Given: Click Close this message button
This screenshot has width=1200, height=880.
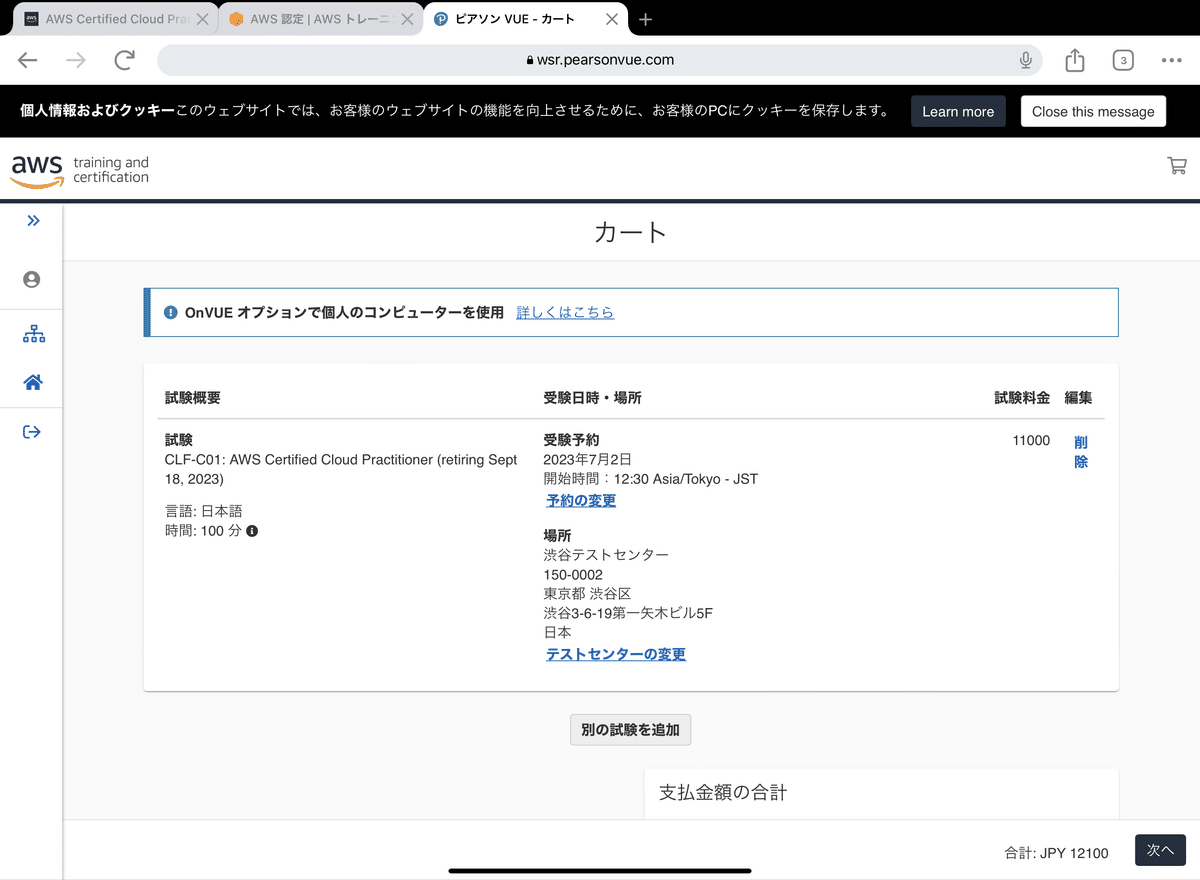Looking at the screenshot, I should tap(1093, 111).
